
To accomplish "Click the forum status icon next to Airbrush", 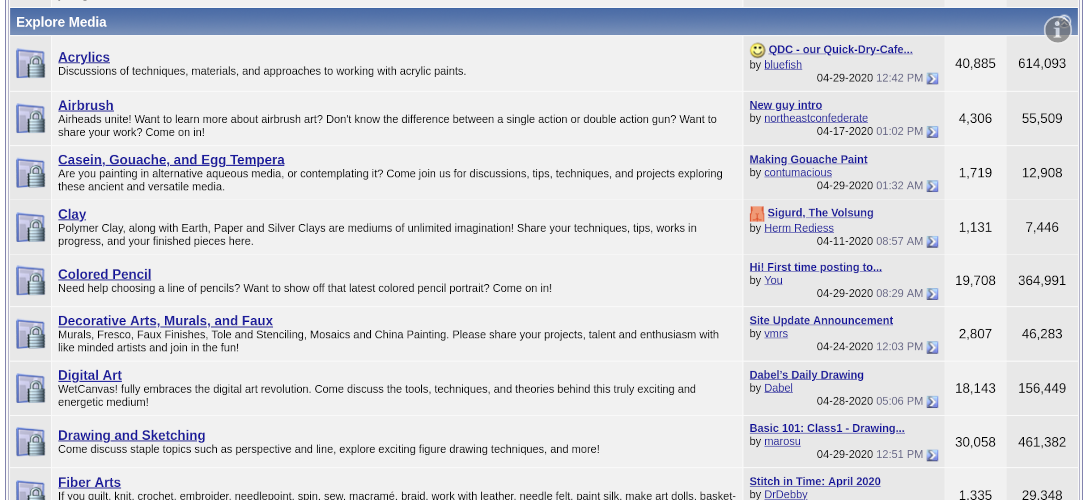I will pyautogui.click(x=31, y=119).
